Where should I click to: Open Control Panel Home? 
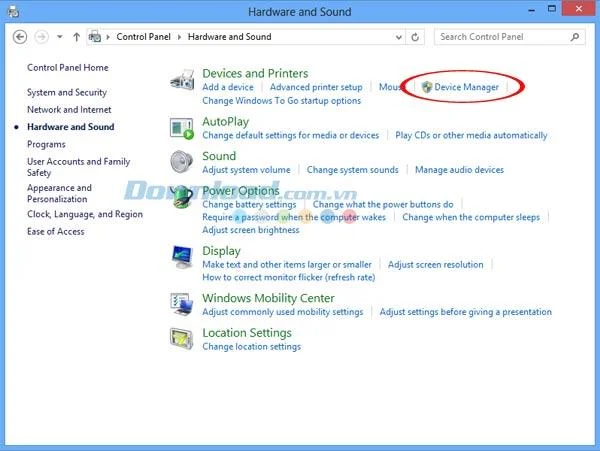click(x=68, y=68)
